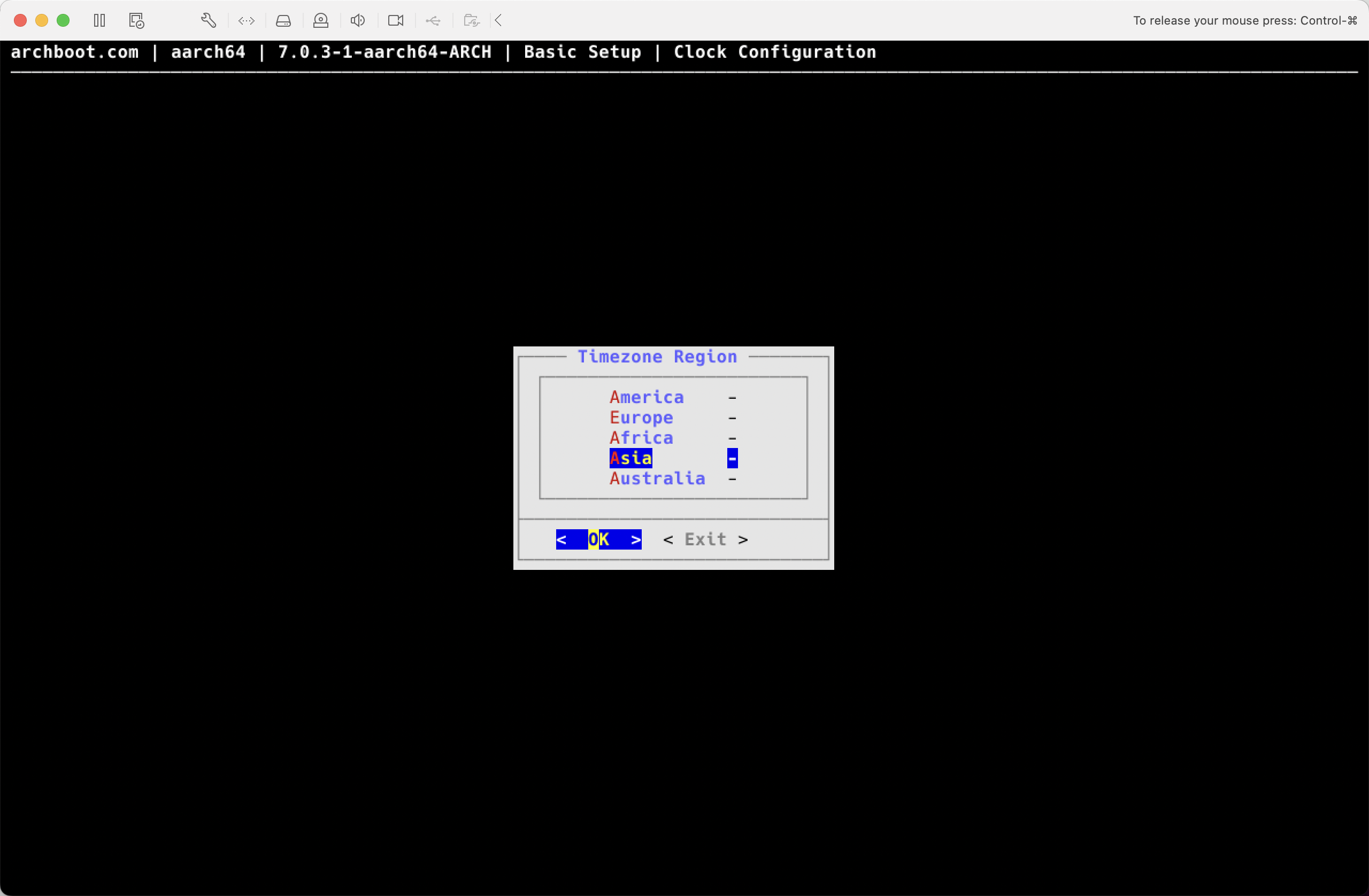Enter full screen with green button
The width and height of the screenshot is (1369, 896).
click(63, 21)
